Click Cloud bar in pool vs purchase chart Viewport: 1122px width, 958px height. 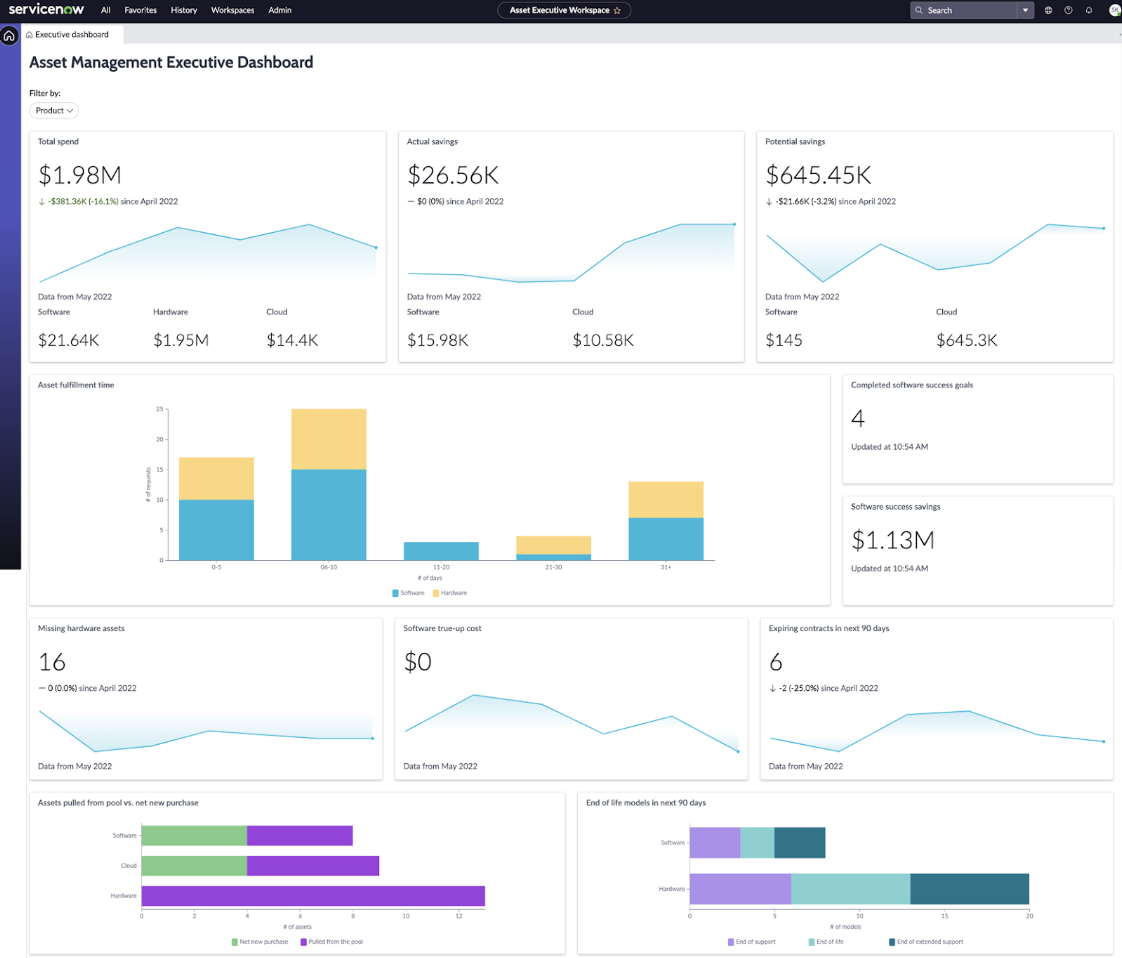(x=260, y=866)
